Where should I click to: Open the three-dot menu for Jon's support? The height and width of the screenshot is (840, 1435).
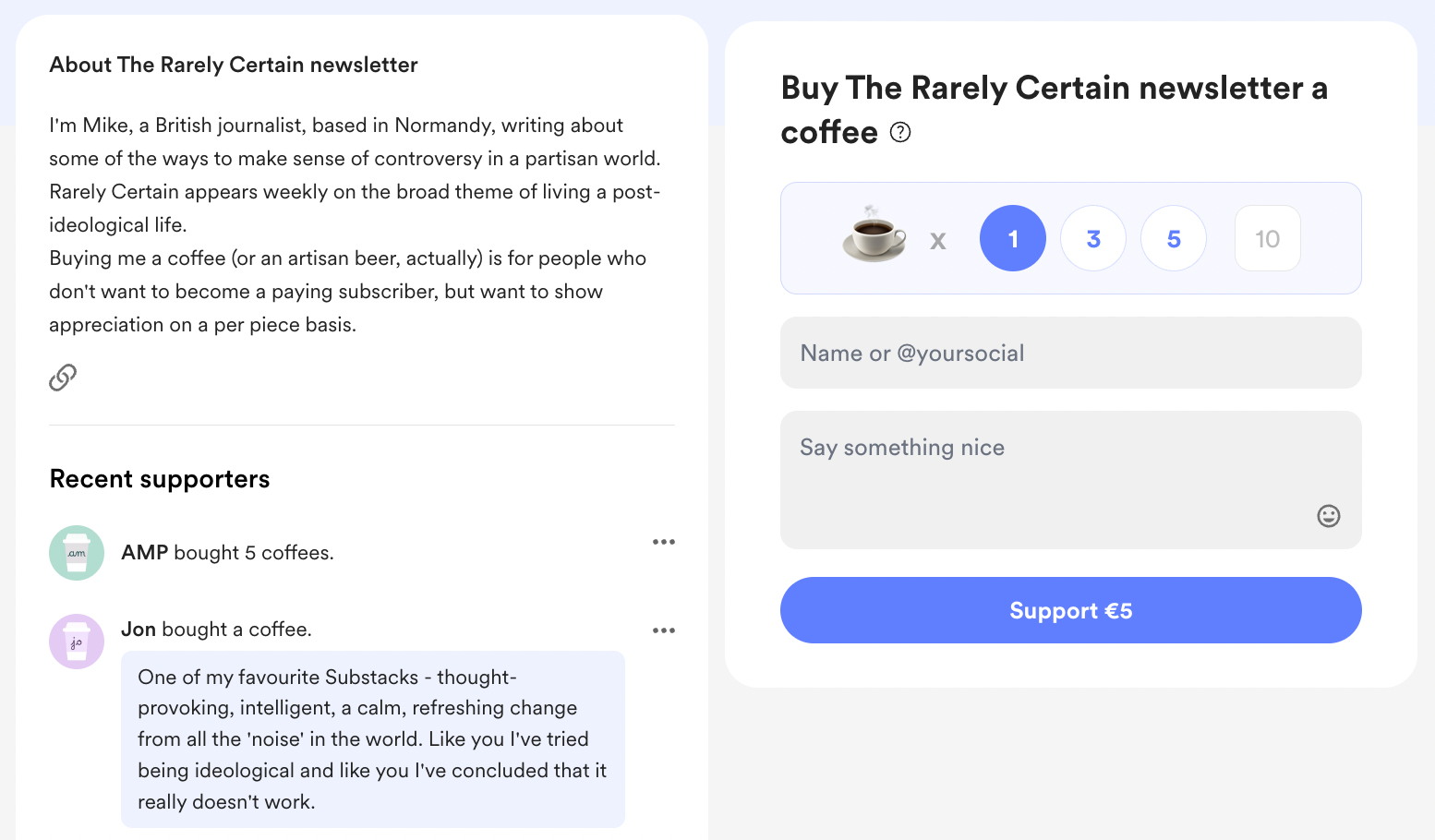coord(663,630)
